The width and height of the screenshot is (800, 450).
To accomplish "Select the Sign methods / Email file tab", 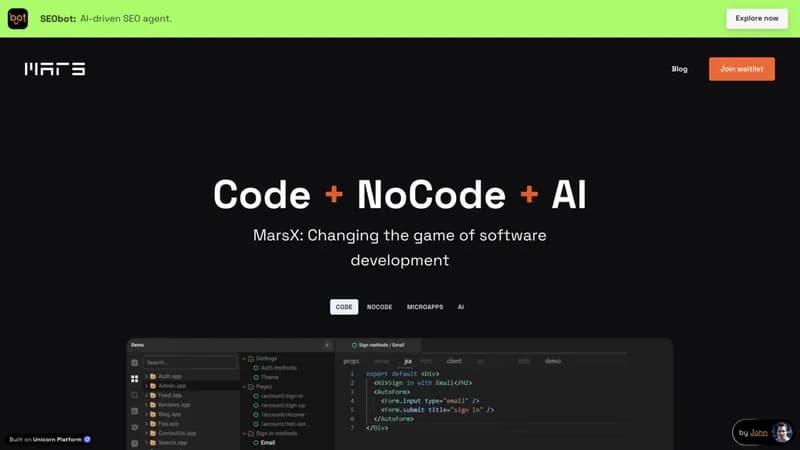I will [378, 345].
